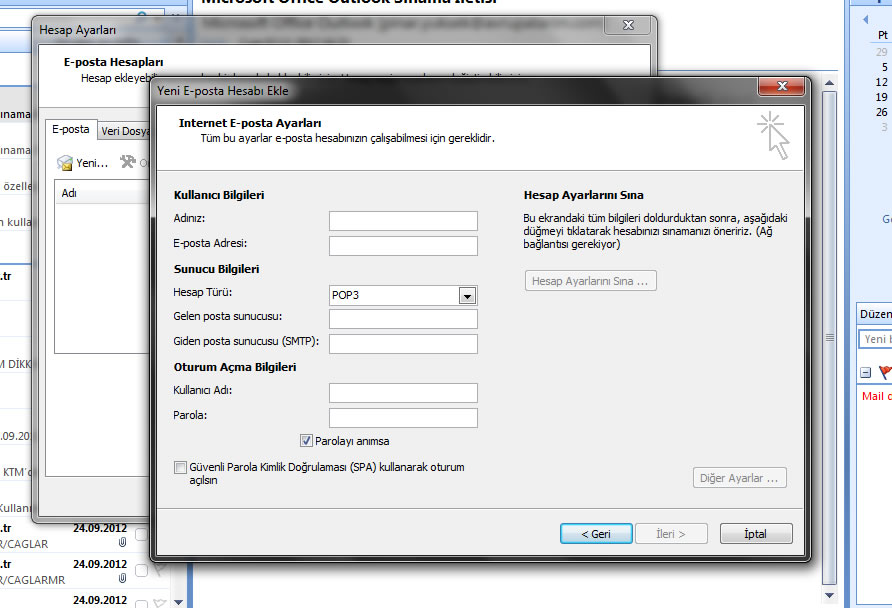Click the calendar previous month arrow
The height and width of the screenshot is (608, 892).
click(866, 18)
